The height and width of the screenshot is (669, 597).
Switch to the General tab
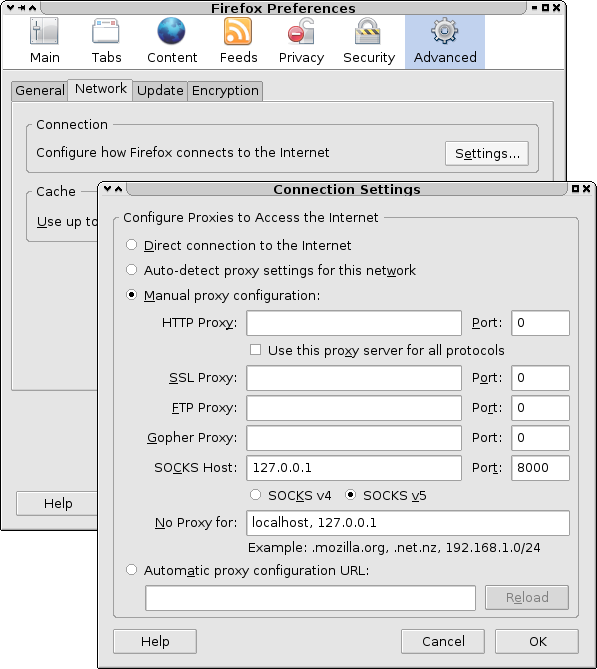click(40, 90)
